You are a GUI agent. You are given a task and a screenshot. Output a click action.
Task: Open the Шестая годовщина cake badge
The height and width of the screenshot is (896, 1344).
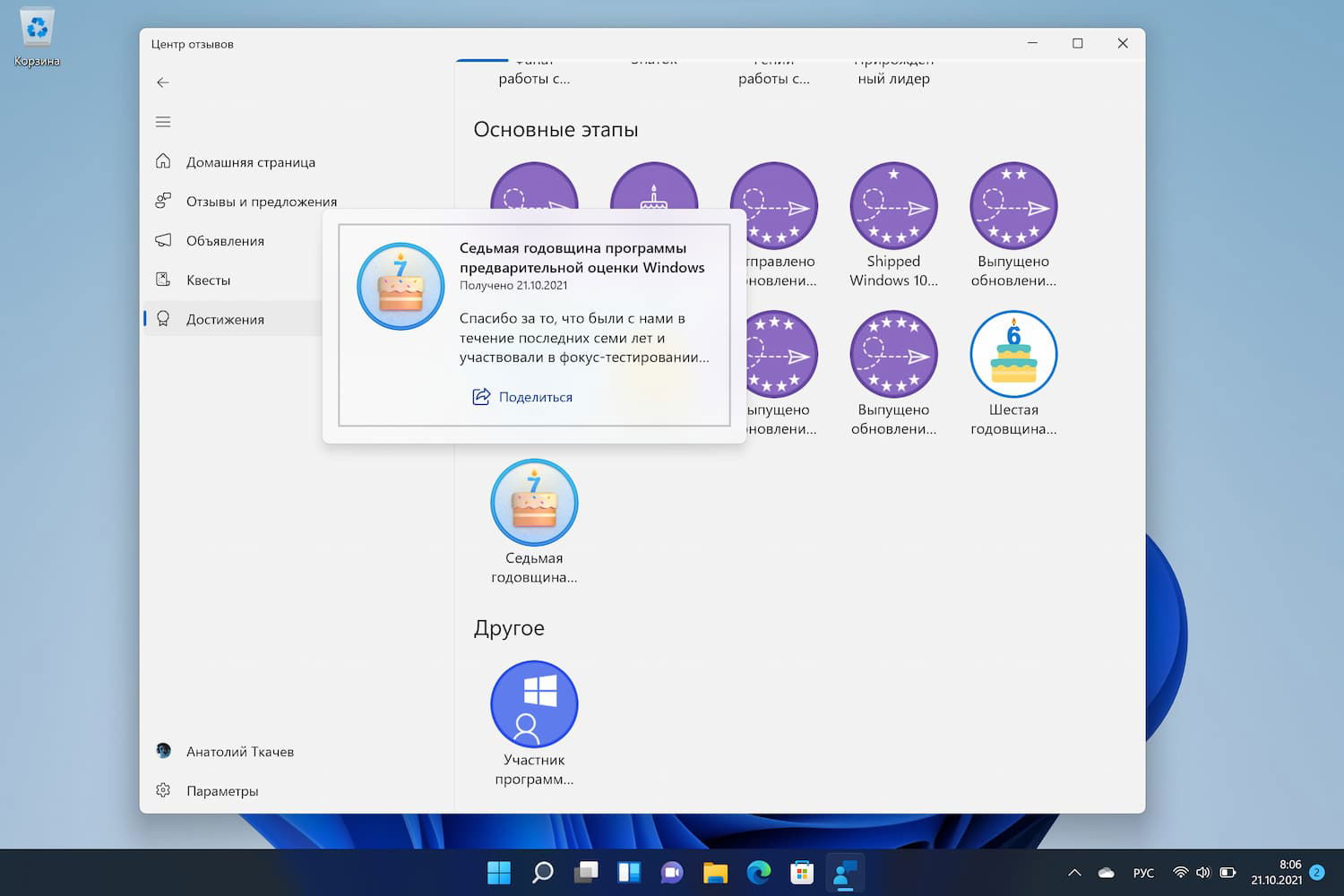1013,374
